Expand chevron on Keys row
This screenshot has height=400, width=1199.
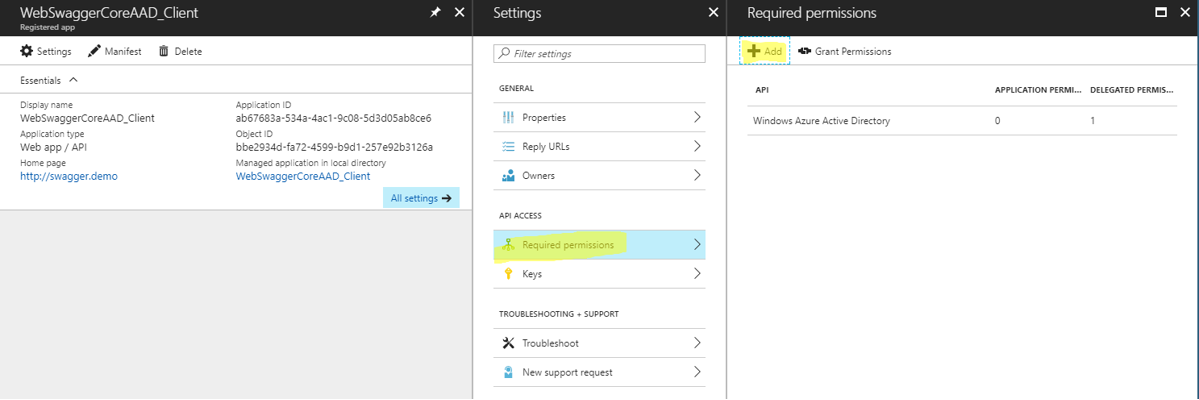click(x=697, y=273)
